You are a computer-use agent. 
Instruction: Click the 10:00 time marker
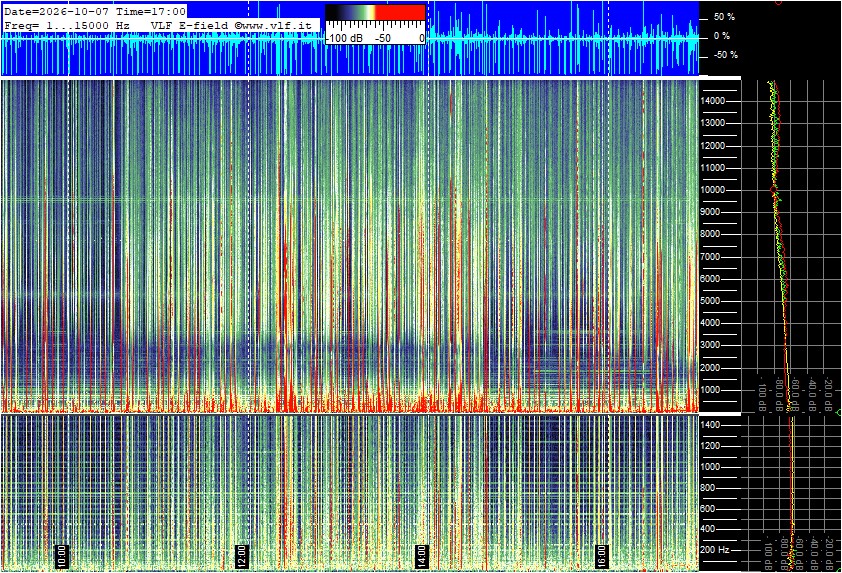(62, 556)
